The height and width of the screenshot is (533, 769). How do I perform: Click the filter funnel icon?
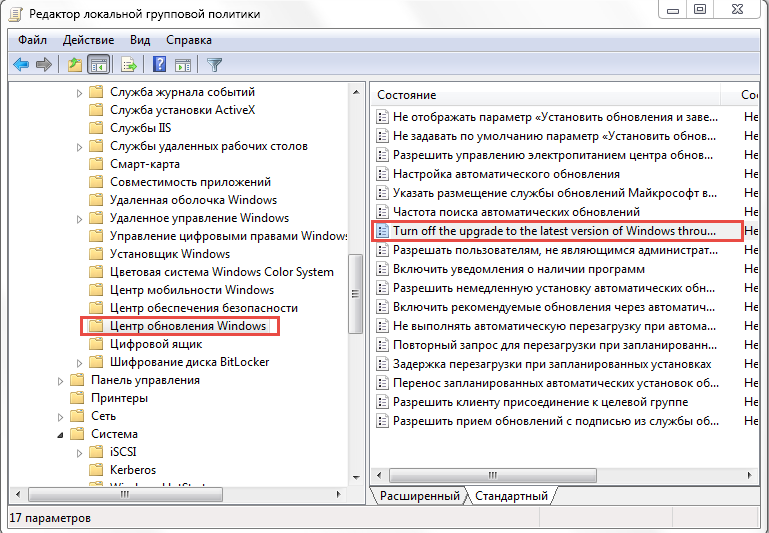click(x=214, y=64)
